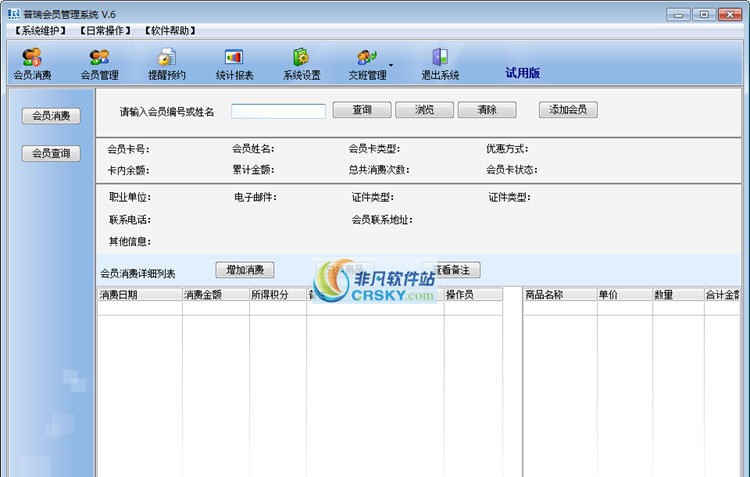Image resolution: width=750 pixels, height=477 pixels.
Task: Click the 消费日期 column header
Action: coord(140,295)
